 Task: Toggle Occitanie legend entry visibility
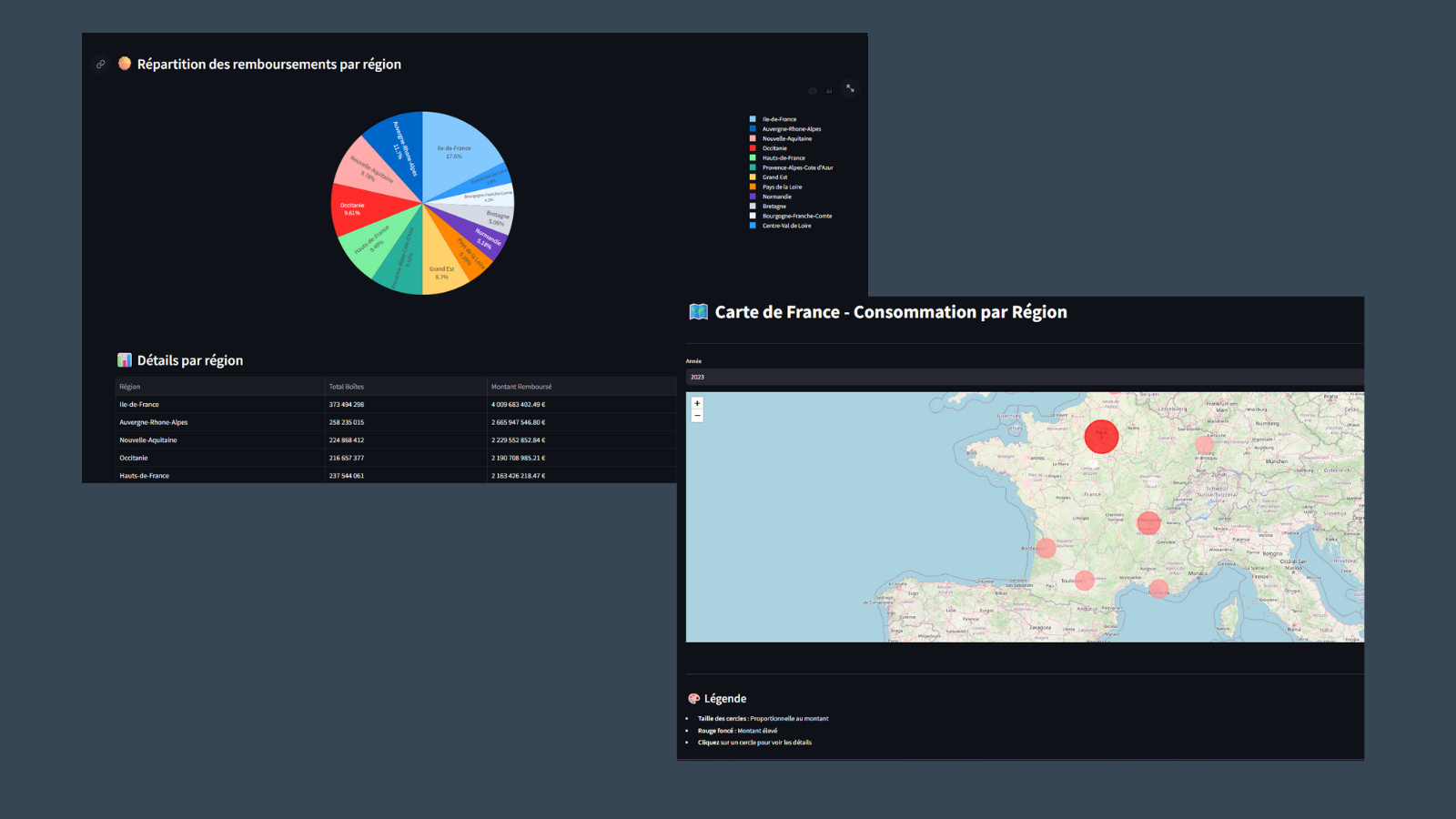[774, 148]
